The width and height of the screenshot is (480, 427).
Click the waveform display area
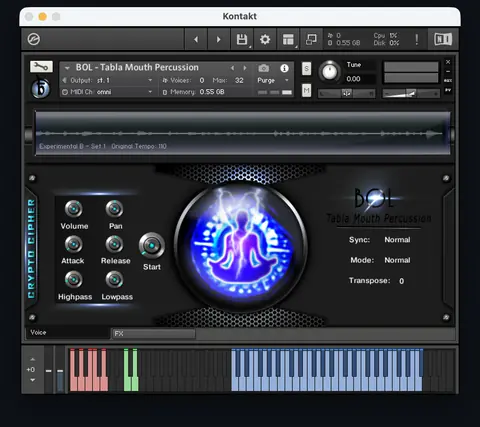[x=243, y=133]
